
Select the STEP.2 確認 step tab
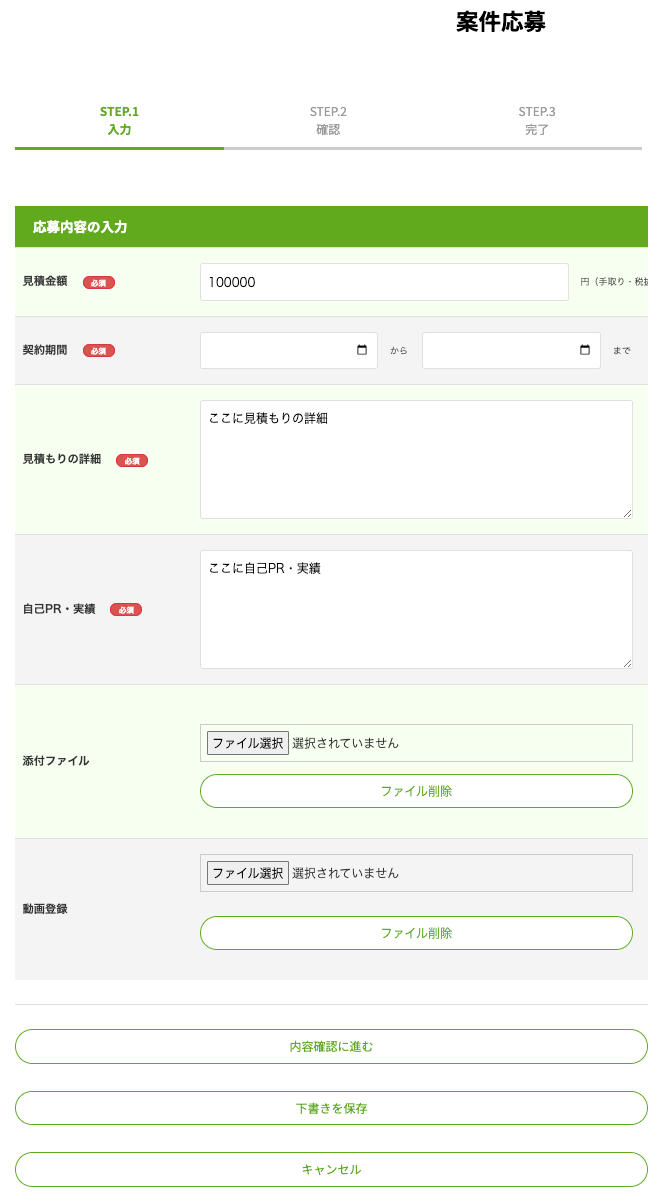(328, 121)
